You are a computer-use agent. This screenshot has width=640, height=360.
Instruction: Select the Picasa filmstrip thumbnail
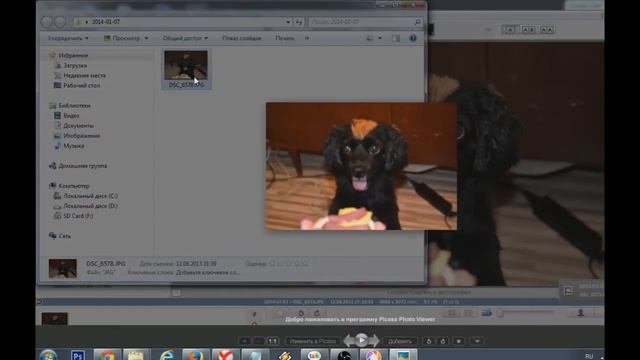point(55,318)
